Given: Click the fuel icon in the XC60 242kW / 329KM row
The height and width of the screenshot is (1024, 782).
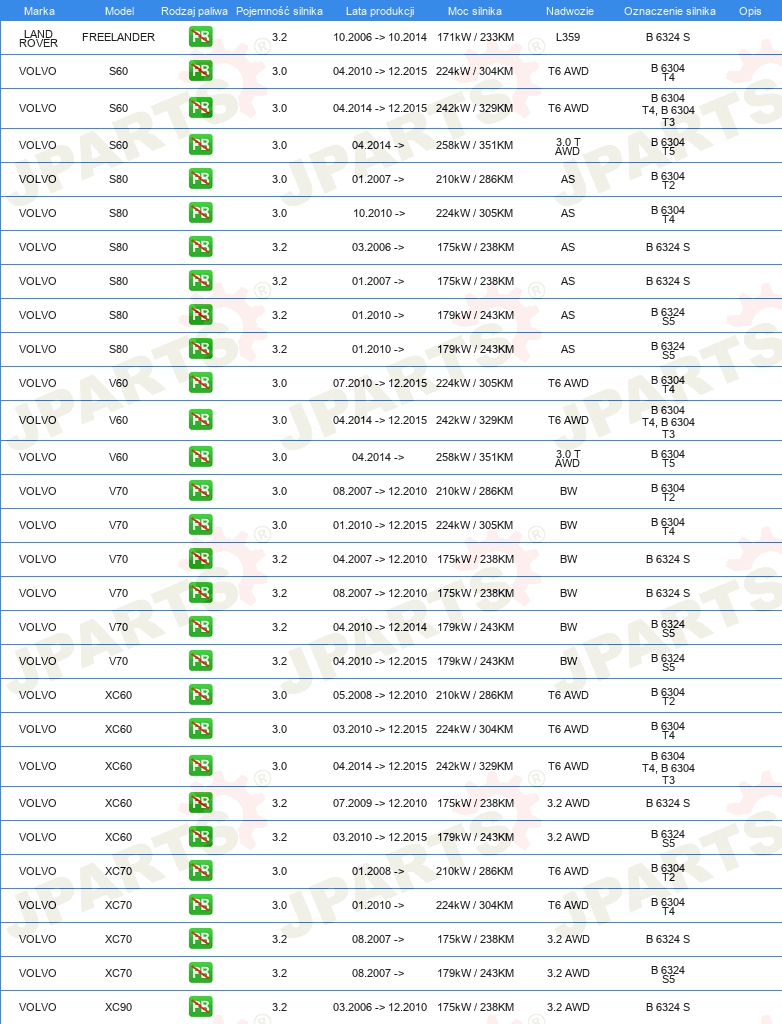Looking at the screenshot, I should pos(201,766).
